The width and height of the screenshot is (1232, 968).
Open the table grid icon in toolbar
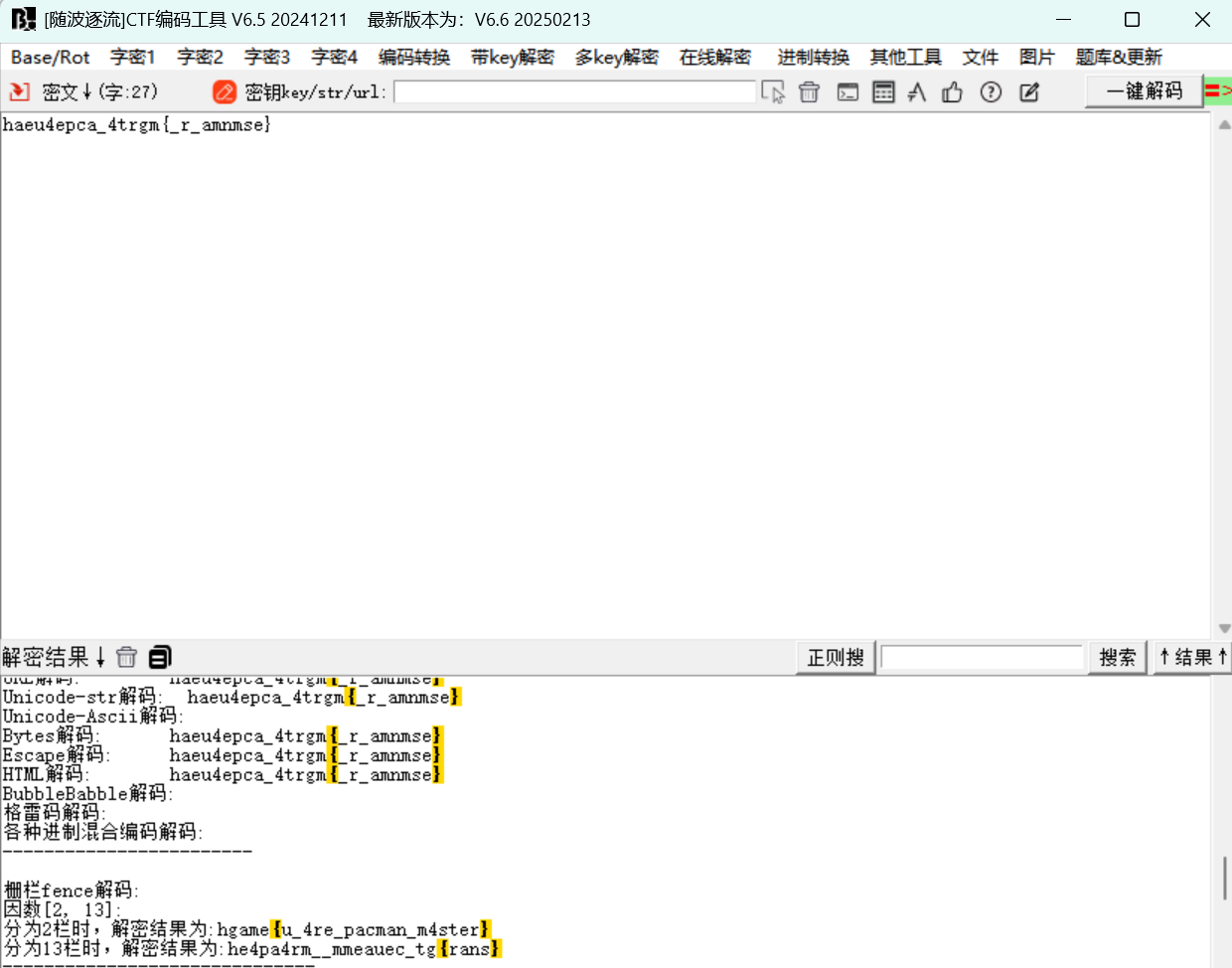pyautogui.click(x=883, y=92)
